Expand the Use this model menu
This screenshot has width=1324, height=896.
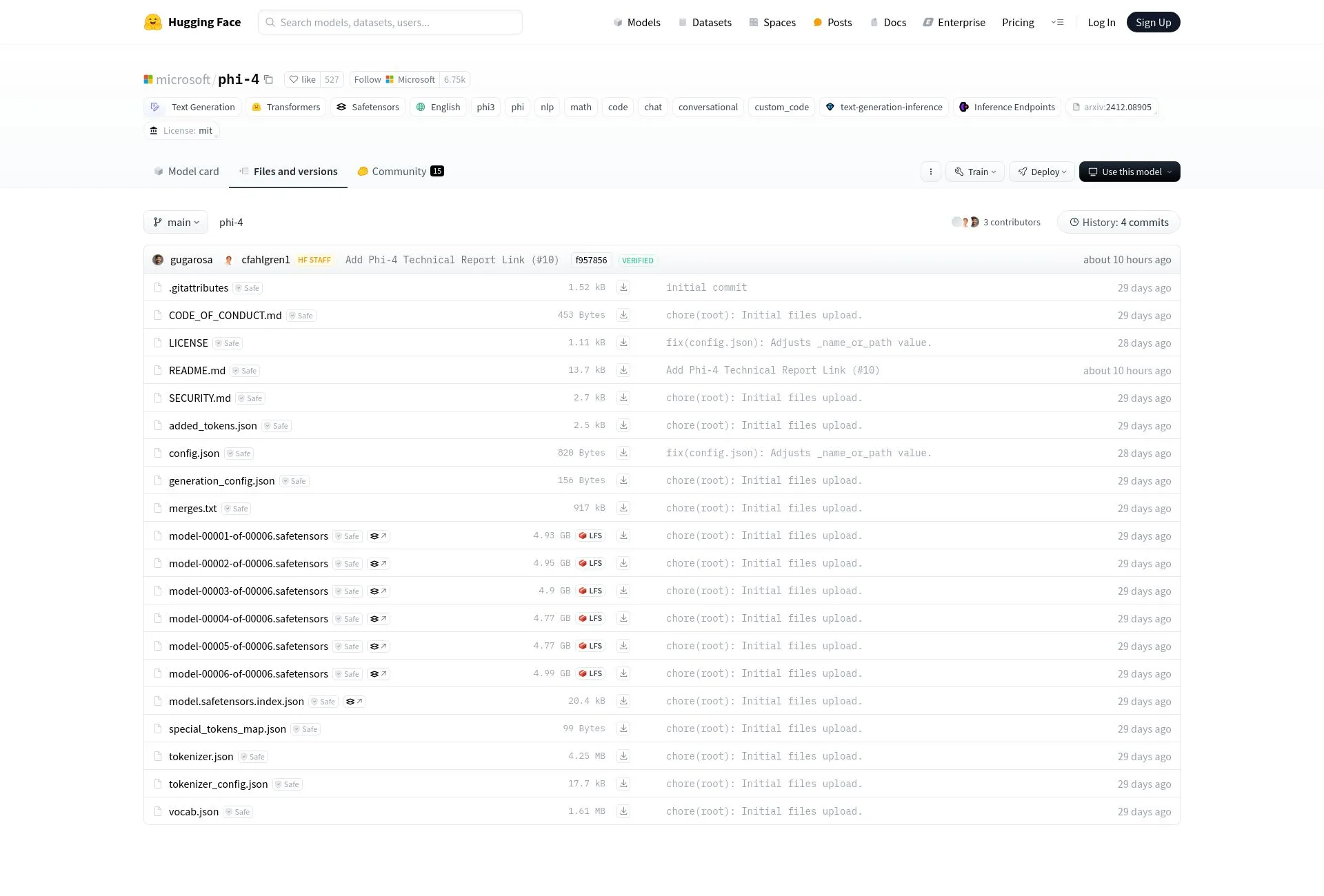(1130, 172)
